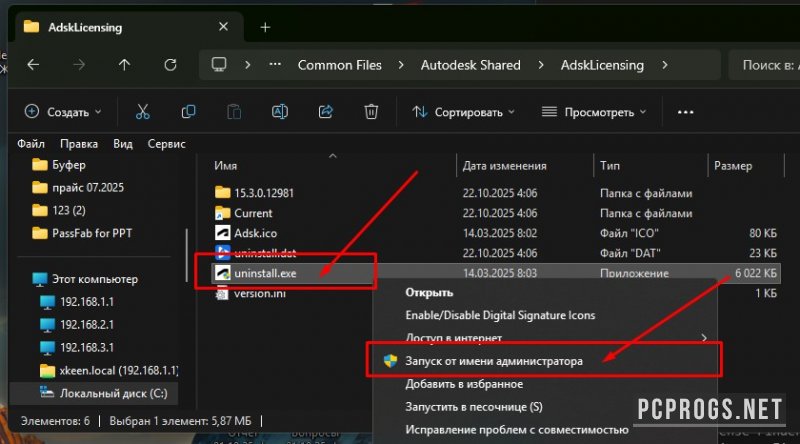Select прайс 07.2025 folder in sidebar
This screenshot has height=444, width=800.
pyautogui.click(x=88, y=188)
